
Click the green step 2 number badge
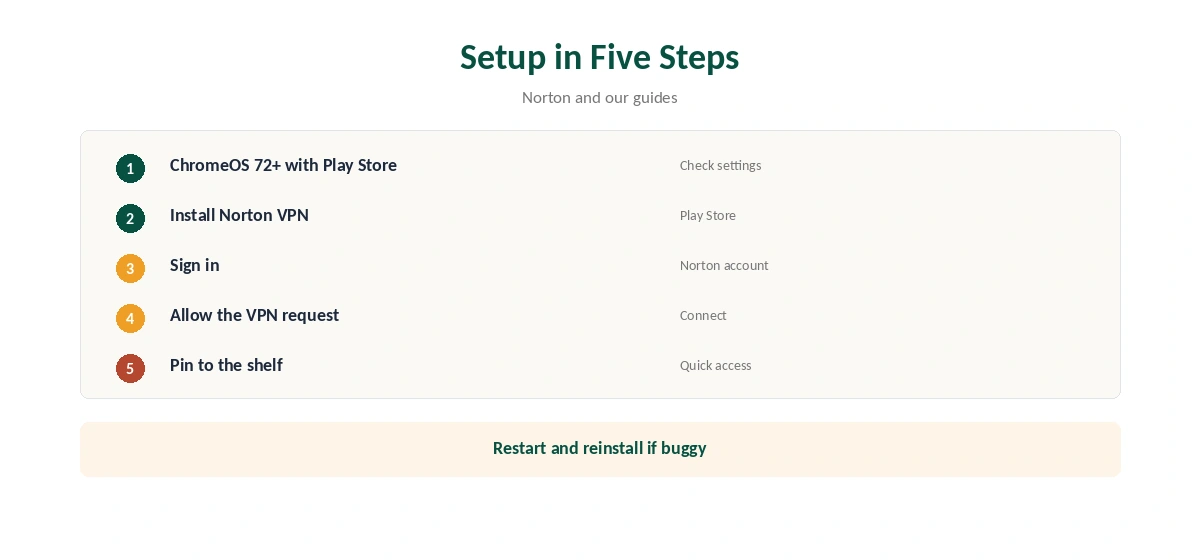tap(130, 218)
